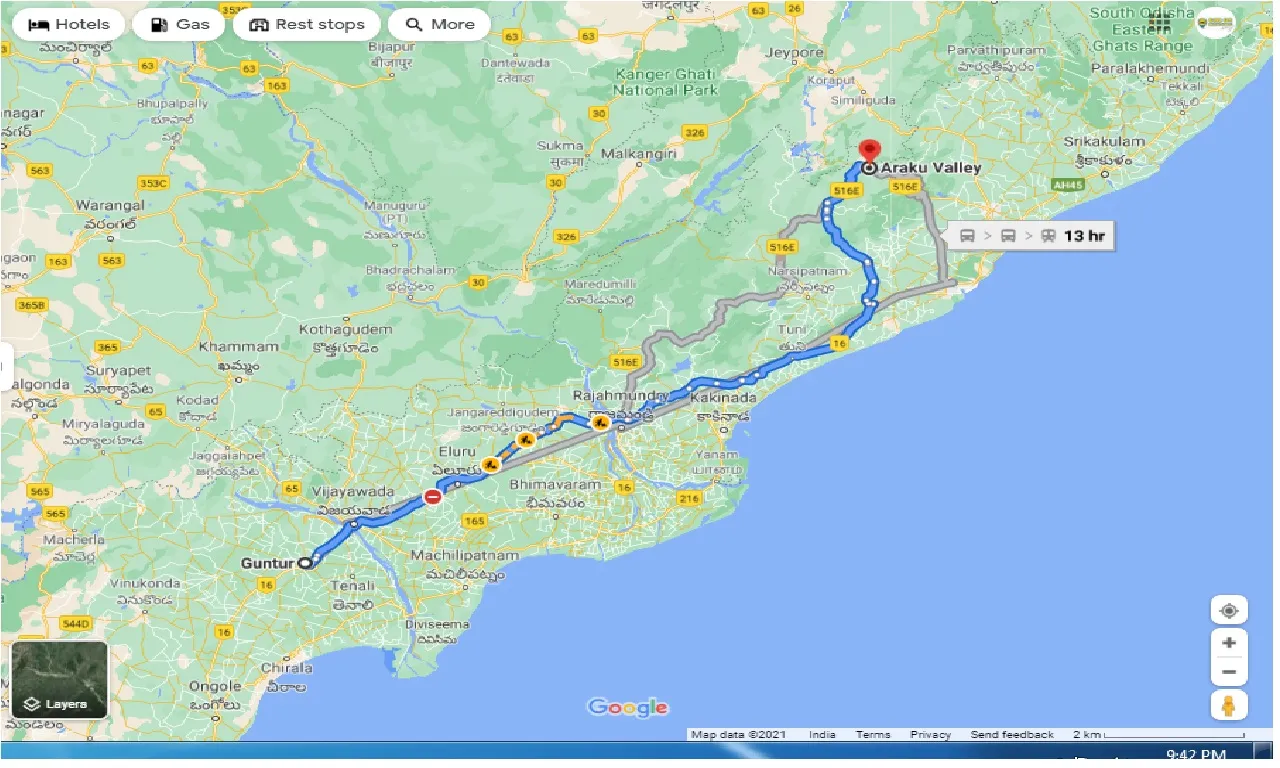The width and height of the screenshot is (1280, 768).
Task: Open the Privacy link
Action: (x=930, y=734)
